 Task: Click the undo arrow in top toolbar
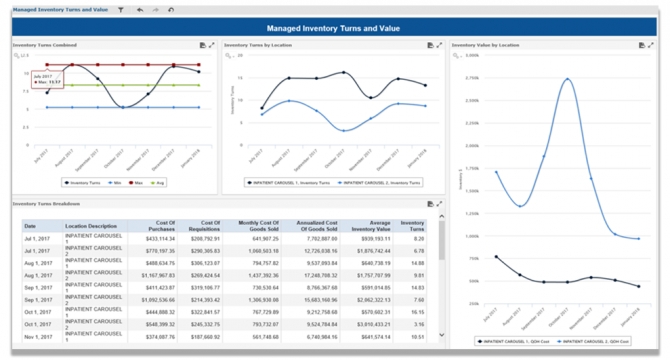(140, 10)
